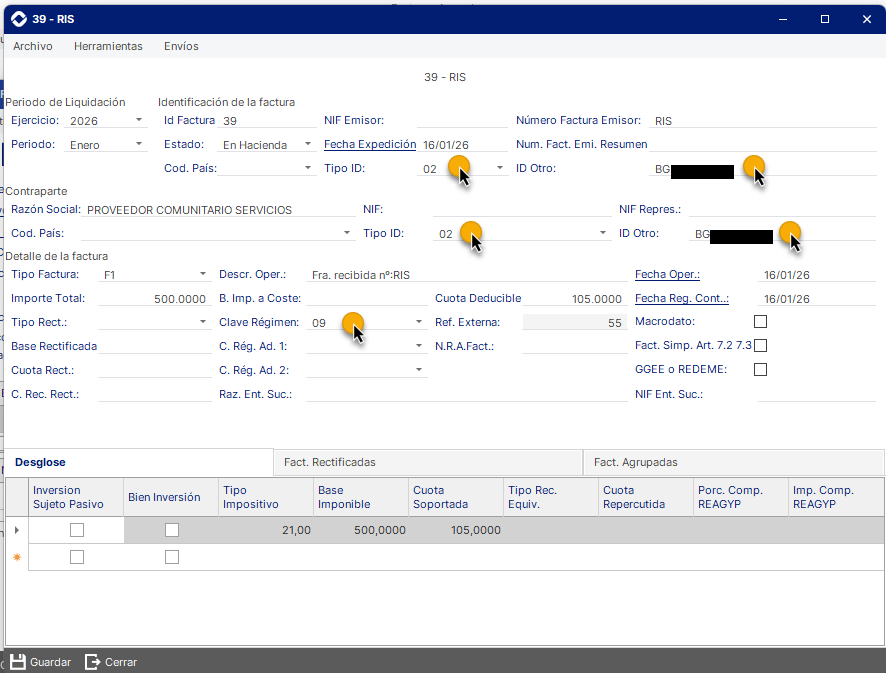Click the Guardar floppy disk icon
The width and height of the screenshot is (886, 673).
18,662
